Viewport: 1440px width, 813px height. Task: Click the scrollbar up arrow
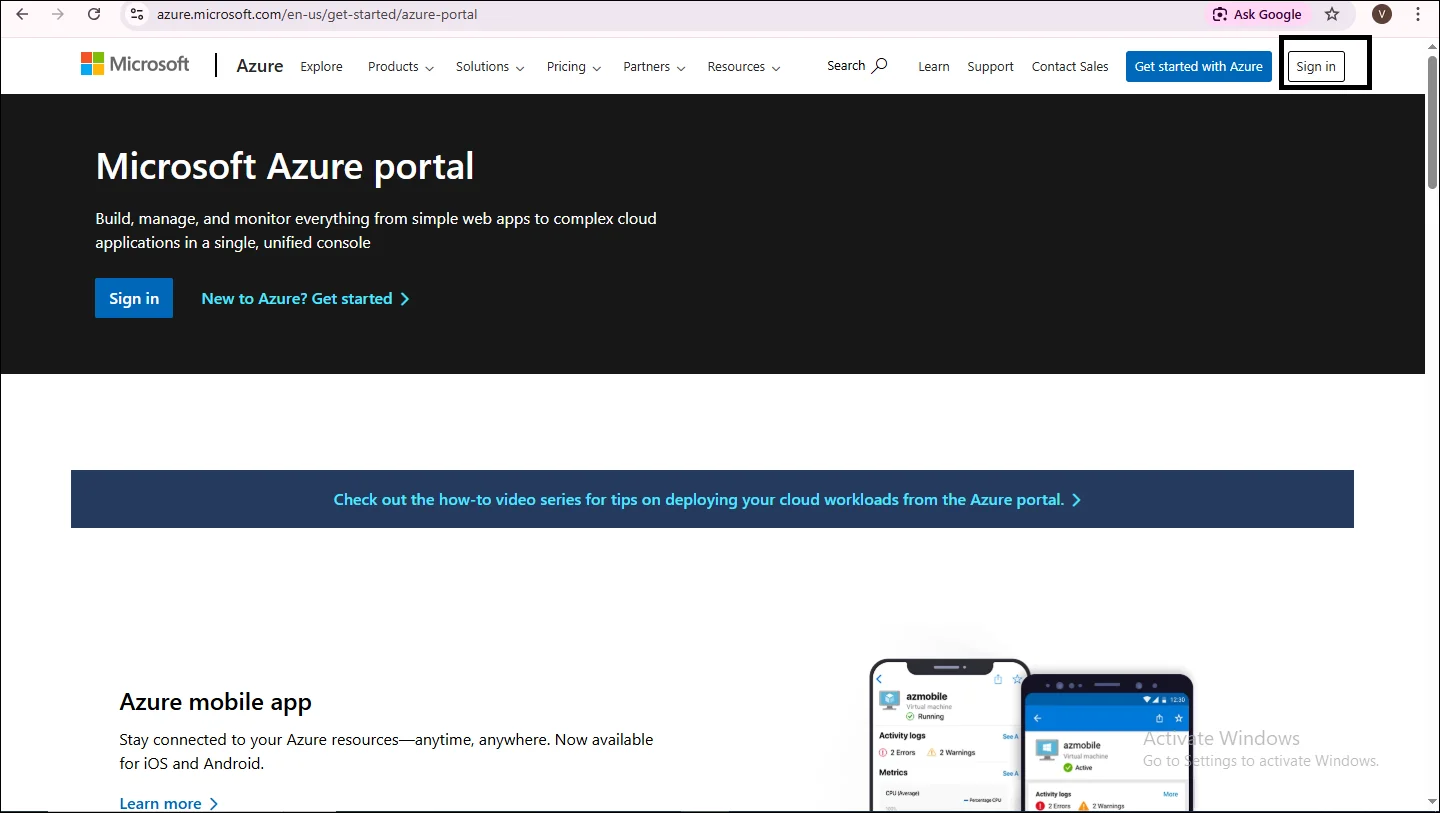pos(1432,46)
